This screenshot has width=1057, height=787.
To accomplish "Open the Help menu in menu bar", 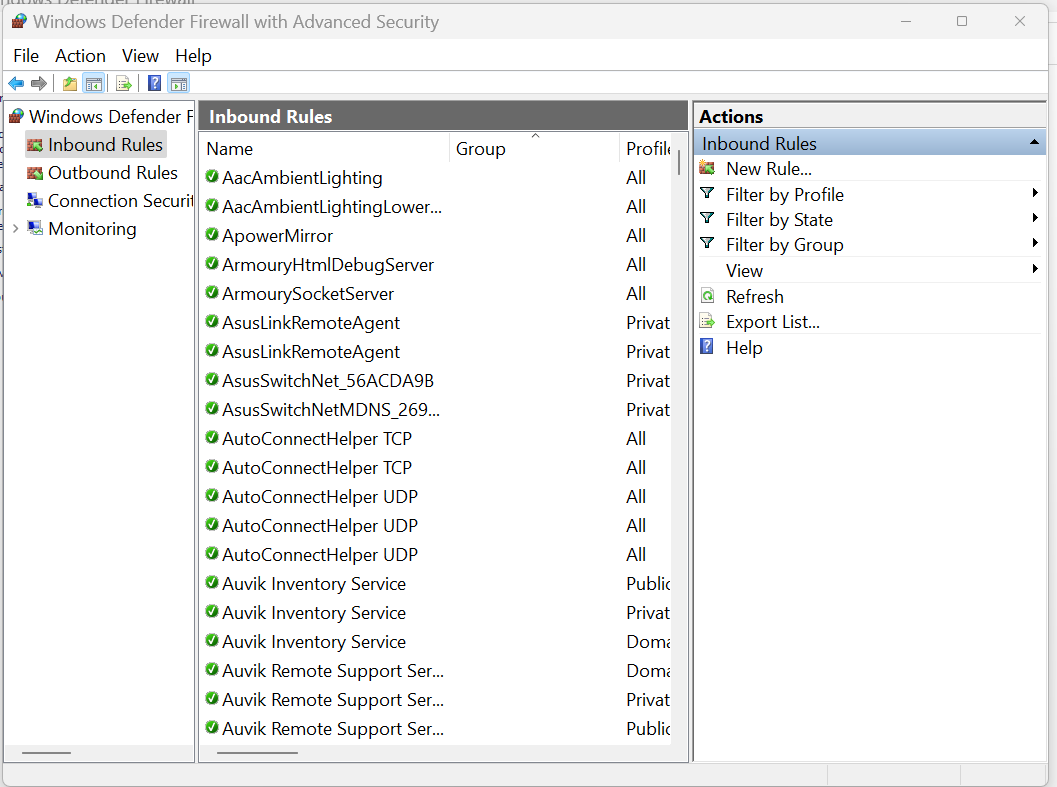I will click(193, 56).
